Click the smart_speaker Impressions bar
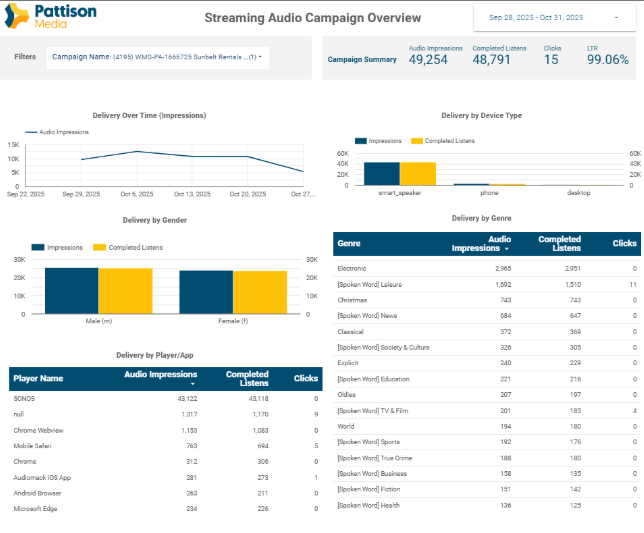The width and height of the screenshot is (644, 533). (x=382, y=174)
